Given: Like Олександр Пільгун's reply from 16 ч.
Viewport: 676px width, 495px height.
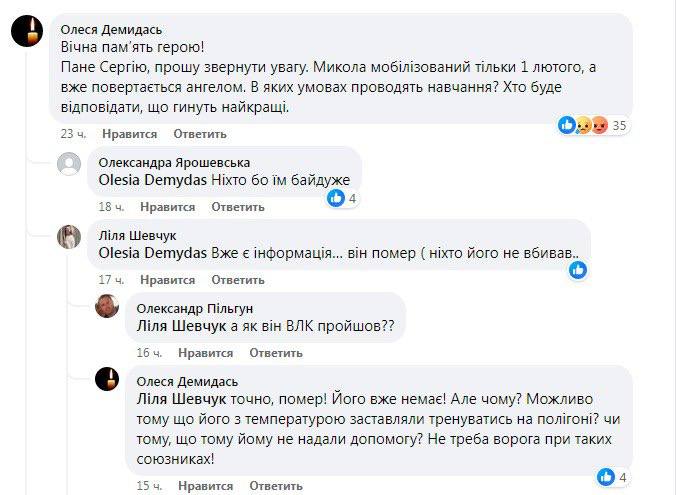Looking at the screenshot, I should 206,353.
